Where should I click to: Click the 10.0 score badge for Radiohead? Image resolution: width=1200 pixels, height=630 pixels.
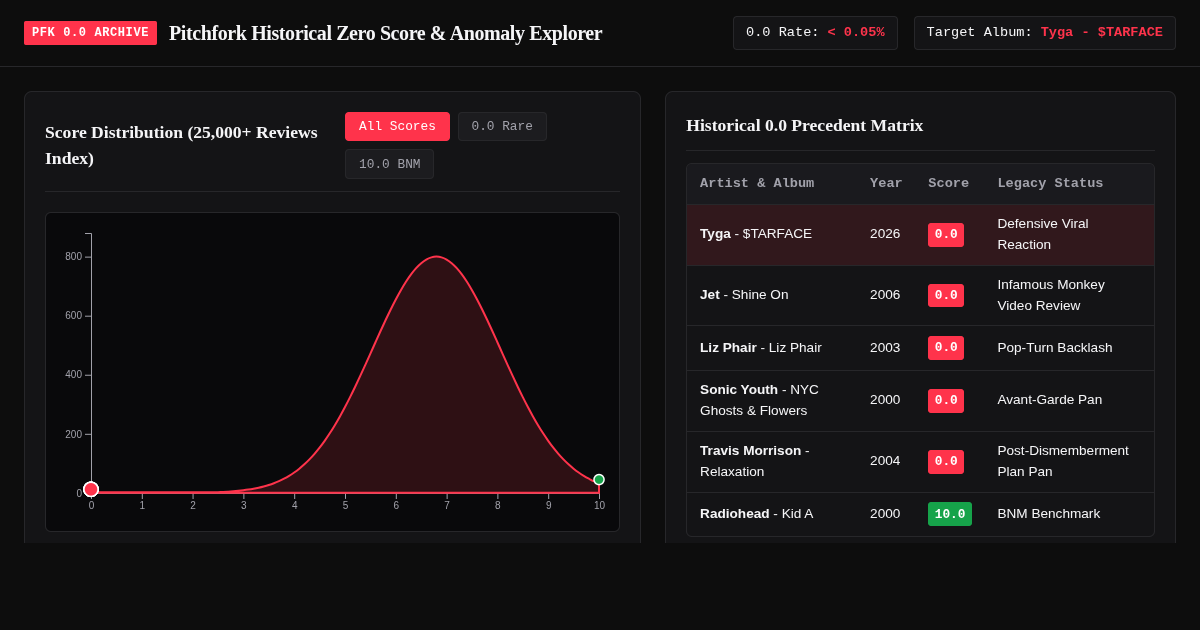950,514
